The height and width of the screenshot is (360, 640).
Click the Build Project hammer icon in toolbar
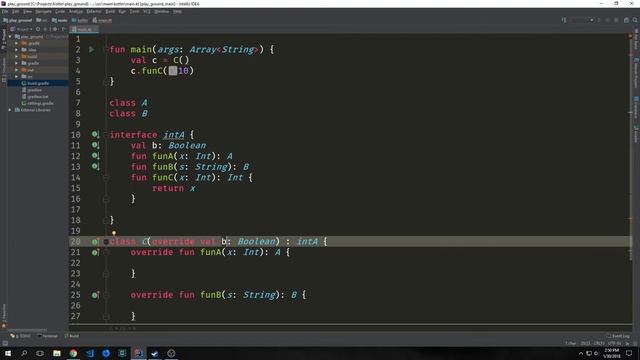[564, 20]
